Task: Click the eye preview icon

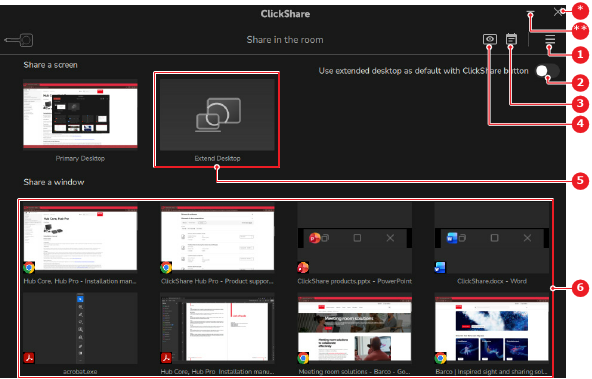Action: [490, 39]
